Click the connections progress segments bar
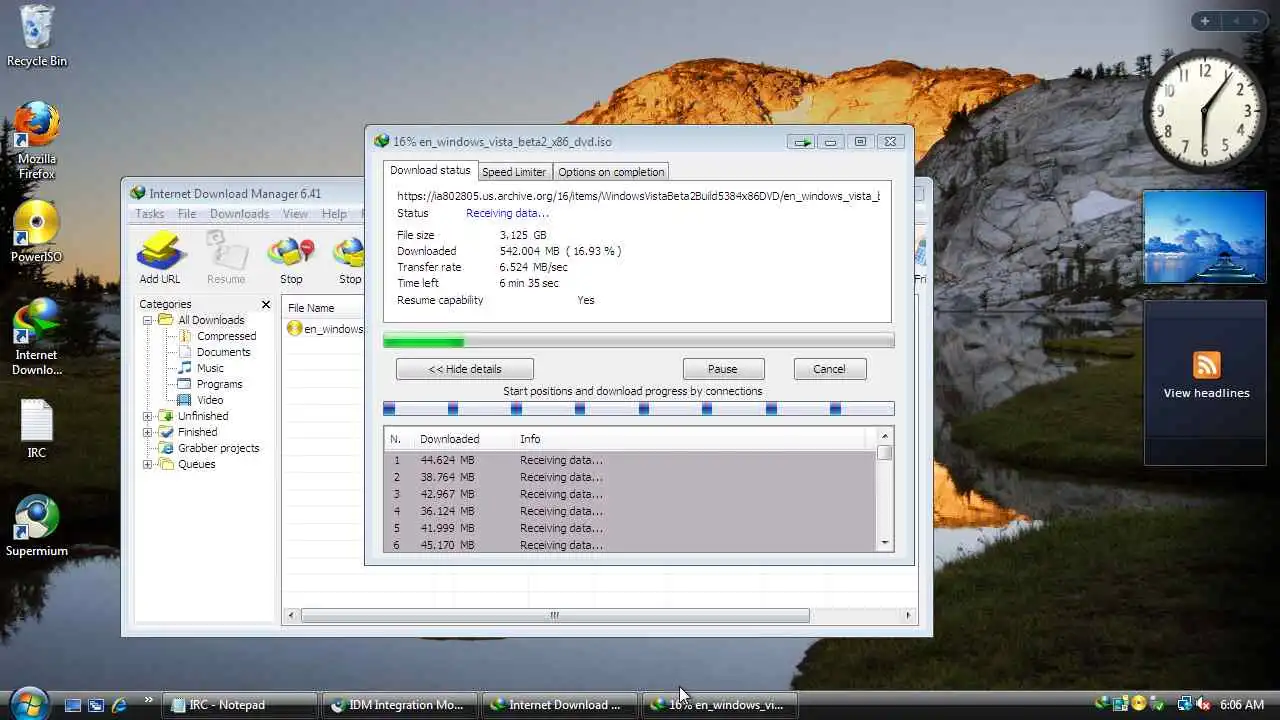Viewport: 1280px width, 720px height. 638,408
